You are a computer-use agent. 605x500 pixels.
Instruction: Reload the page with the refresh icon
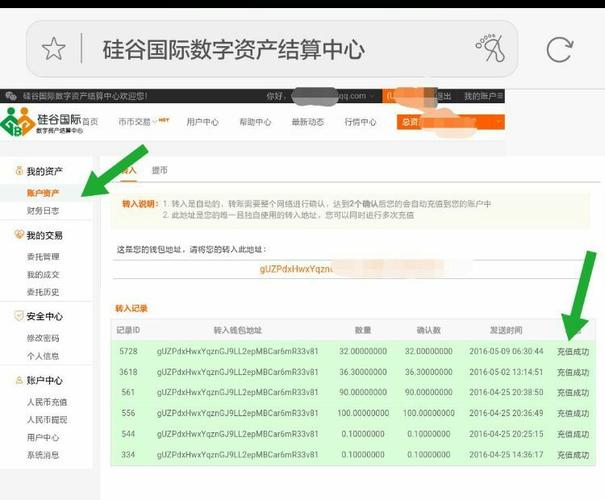click(x=560, y=49)
